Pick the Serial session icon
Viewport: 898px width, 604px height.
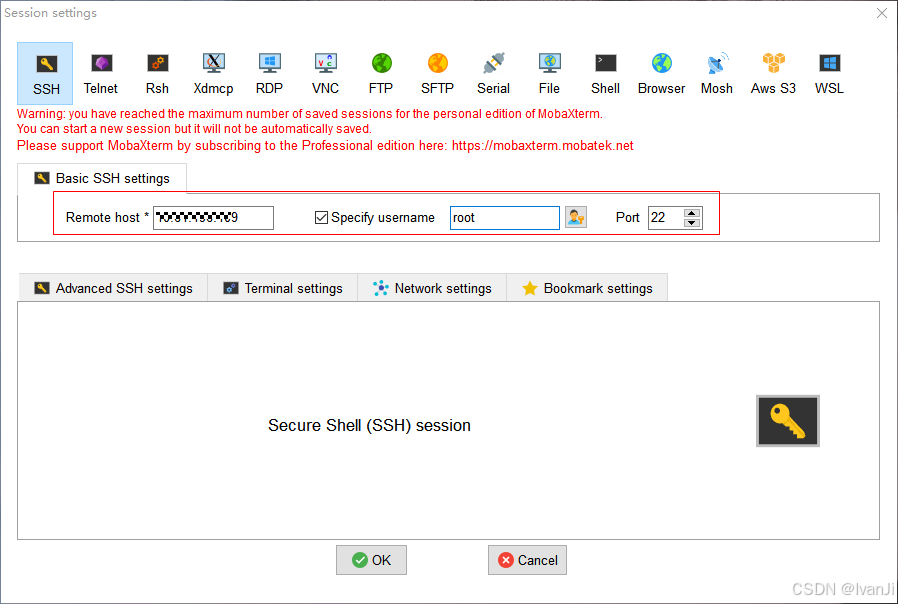[x=493, y=73]
